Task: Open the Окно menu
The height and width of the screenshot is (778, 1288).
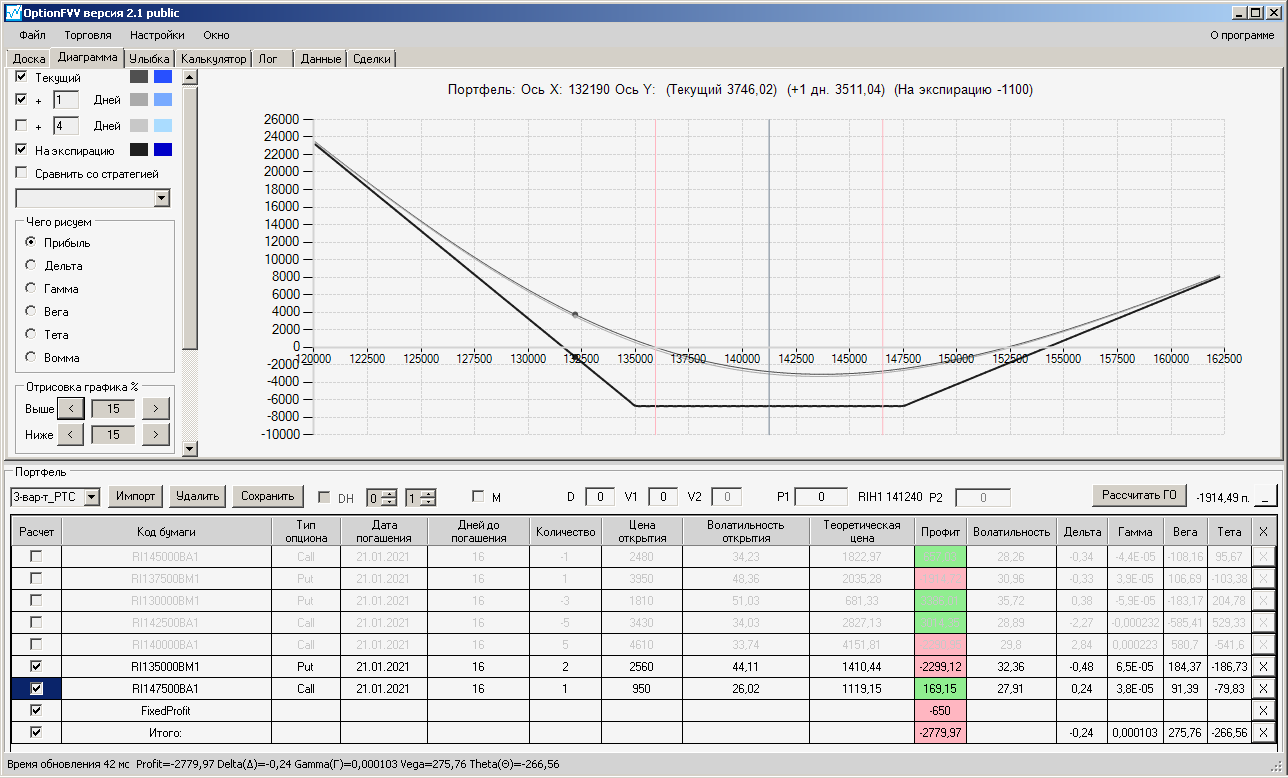Action: (217, 35)
